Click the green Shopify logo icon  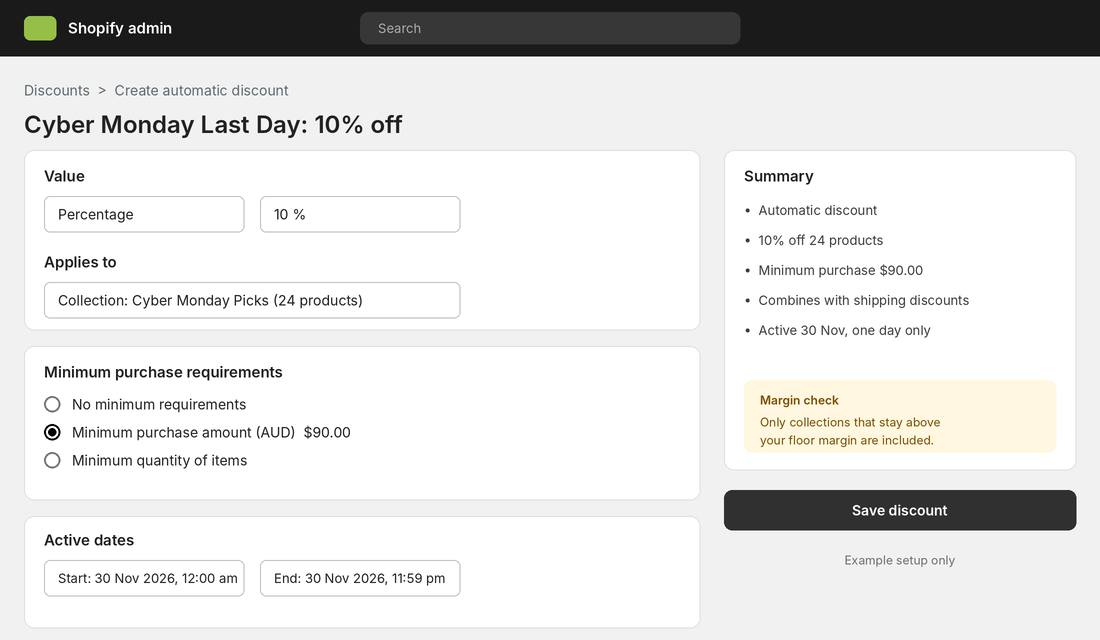[40, 28]
